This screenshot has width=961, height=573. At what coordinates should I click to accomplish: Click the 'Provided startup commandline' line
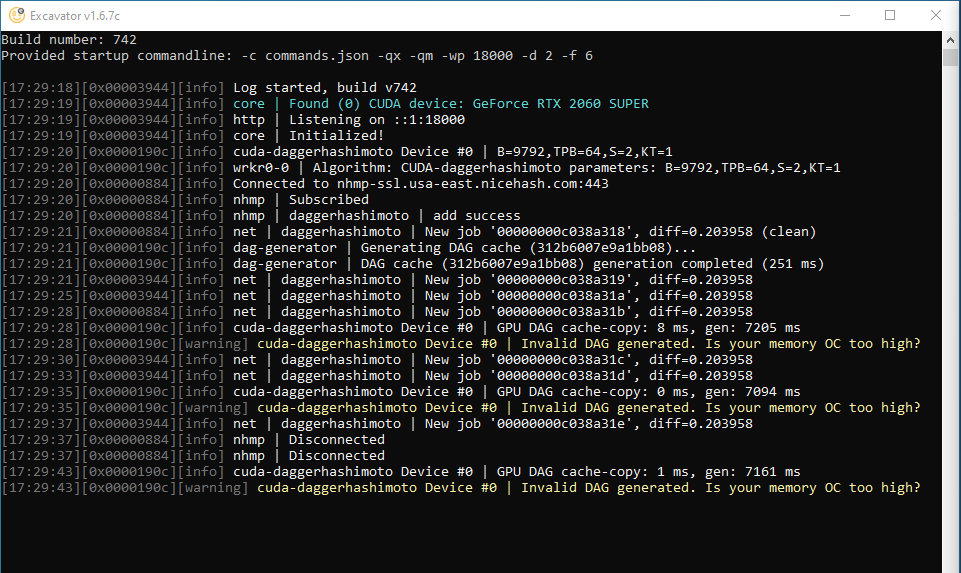[297, 56]
